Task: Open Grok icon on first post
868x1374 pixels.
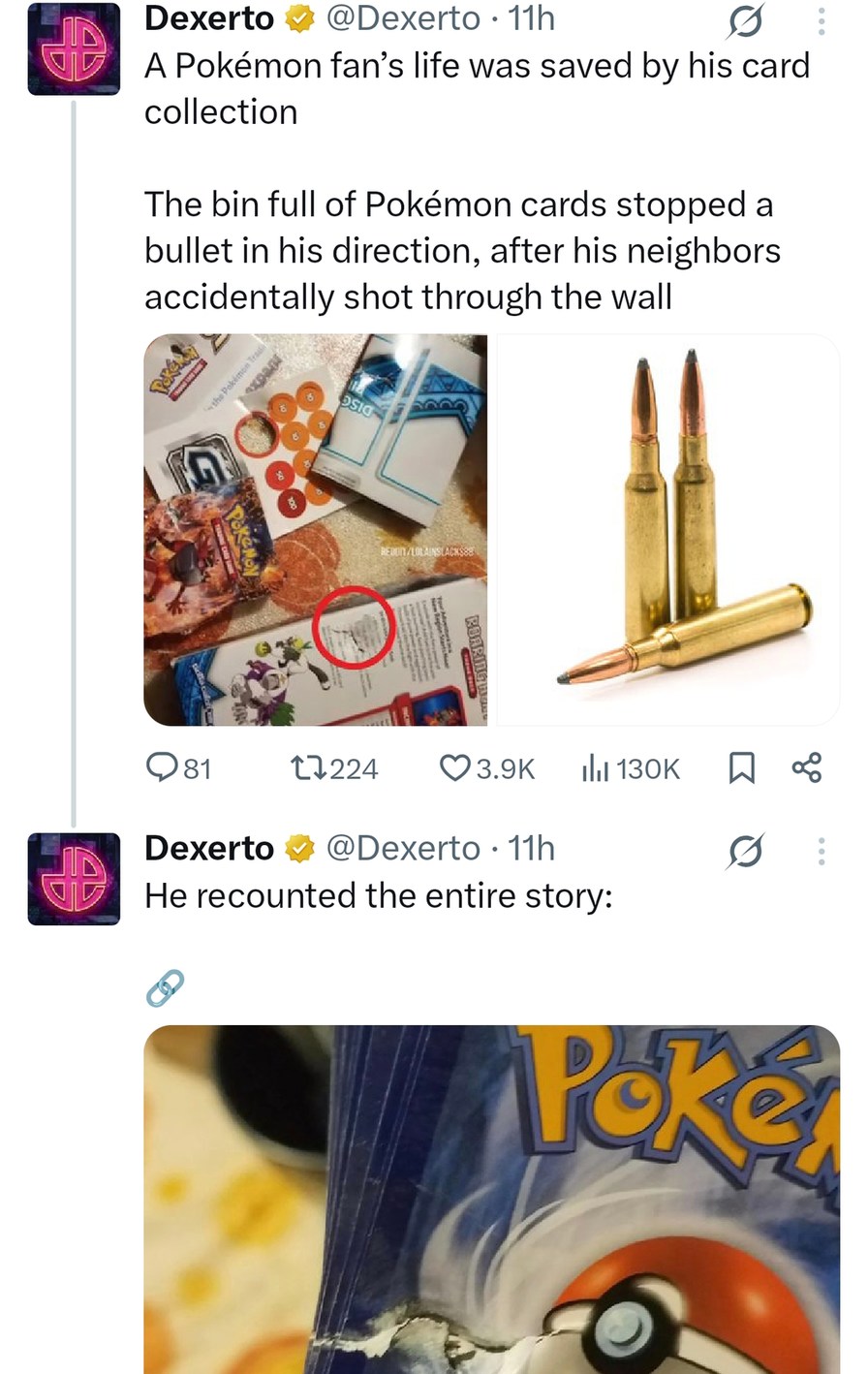Action: (746, 21)
